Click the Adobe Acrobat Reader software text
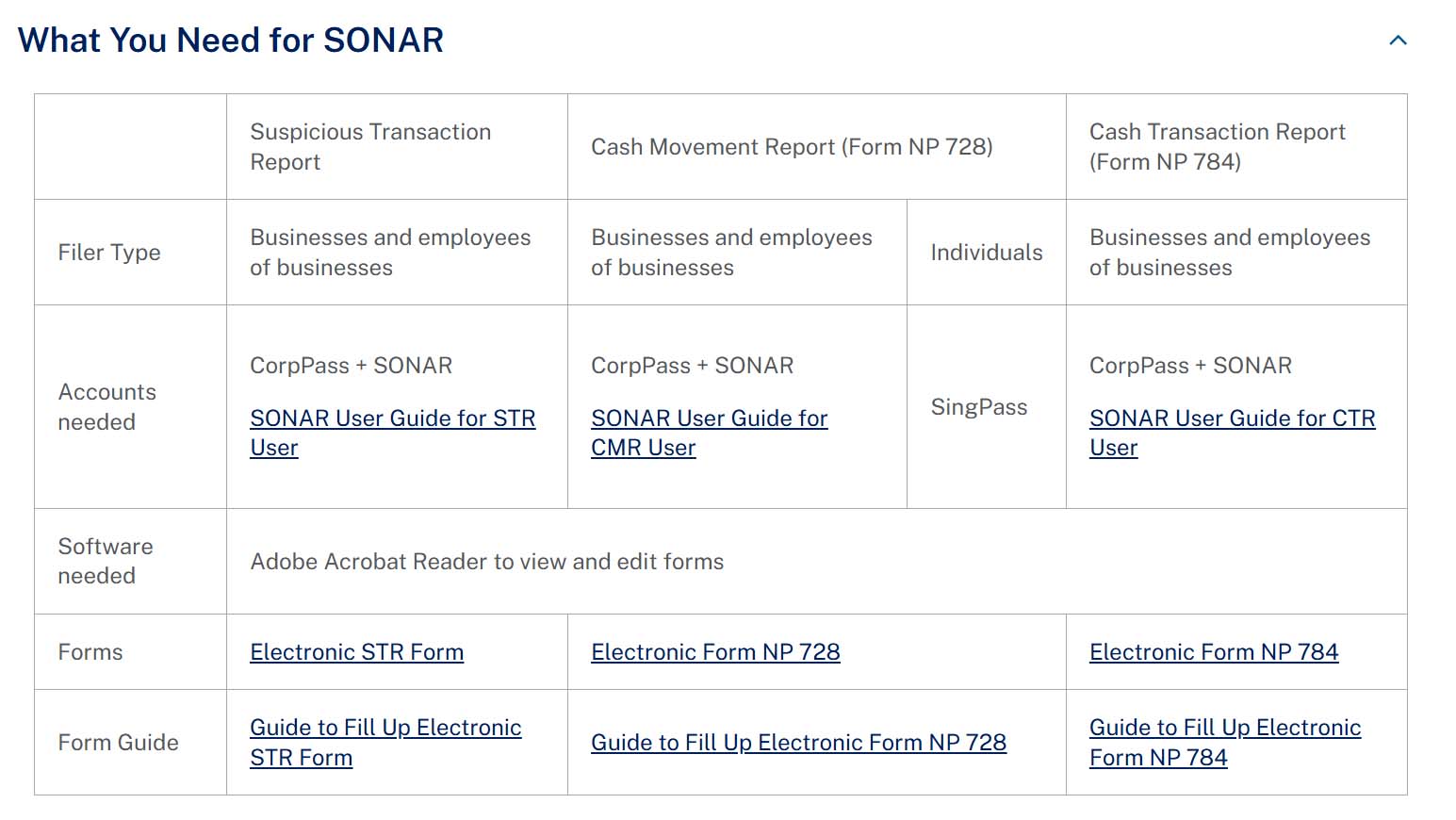Screen dimensions: 1456x820 pos(487,562)
